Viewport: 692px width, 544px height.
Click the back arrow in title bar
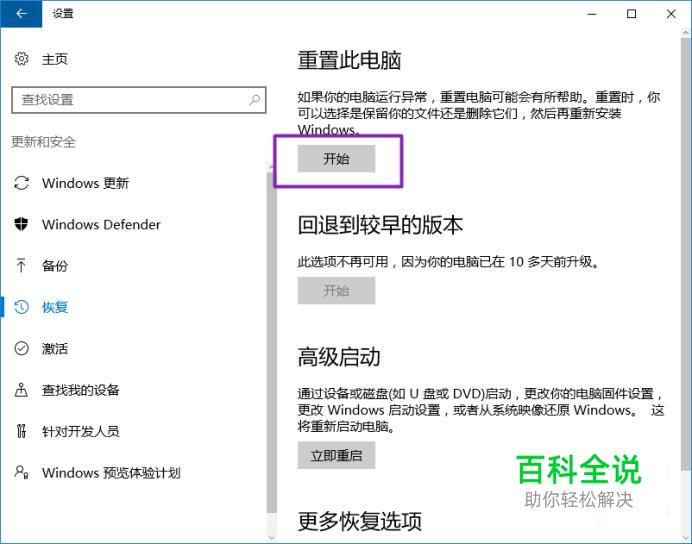[21, 14]
